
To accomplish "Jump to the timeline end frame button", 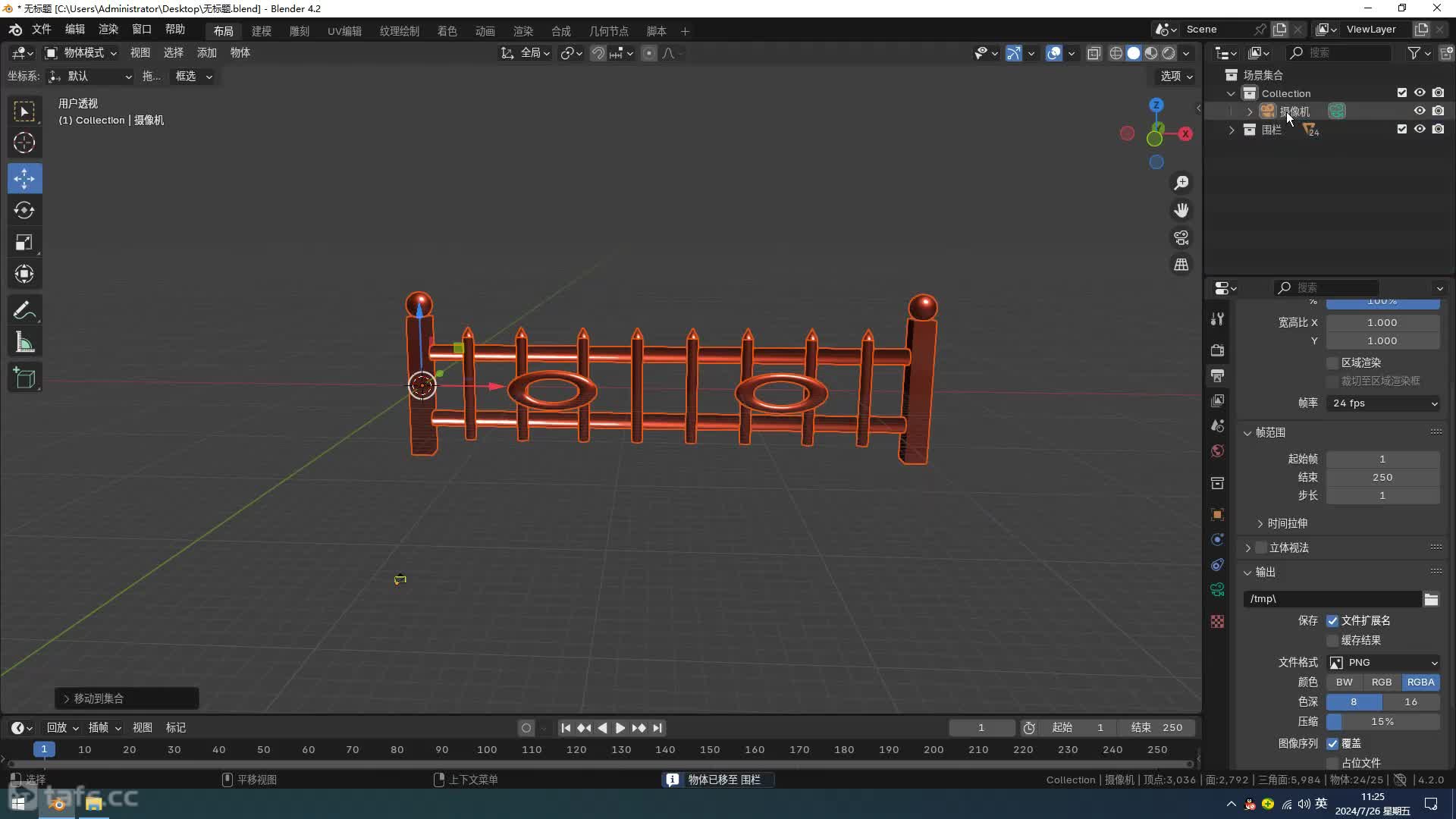I will pos(657,728).
